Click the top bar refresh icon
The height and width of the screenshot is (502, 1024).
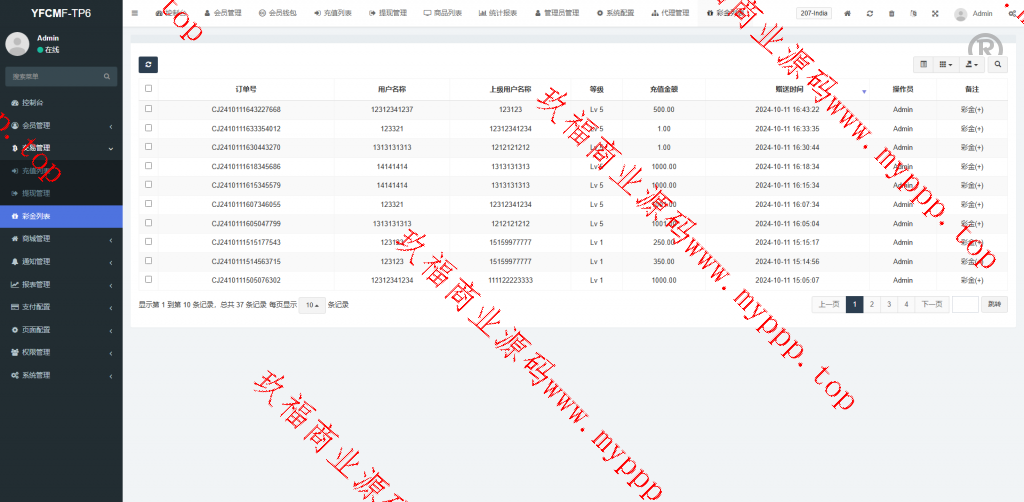pos(870,13)
